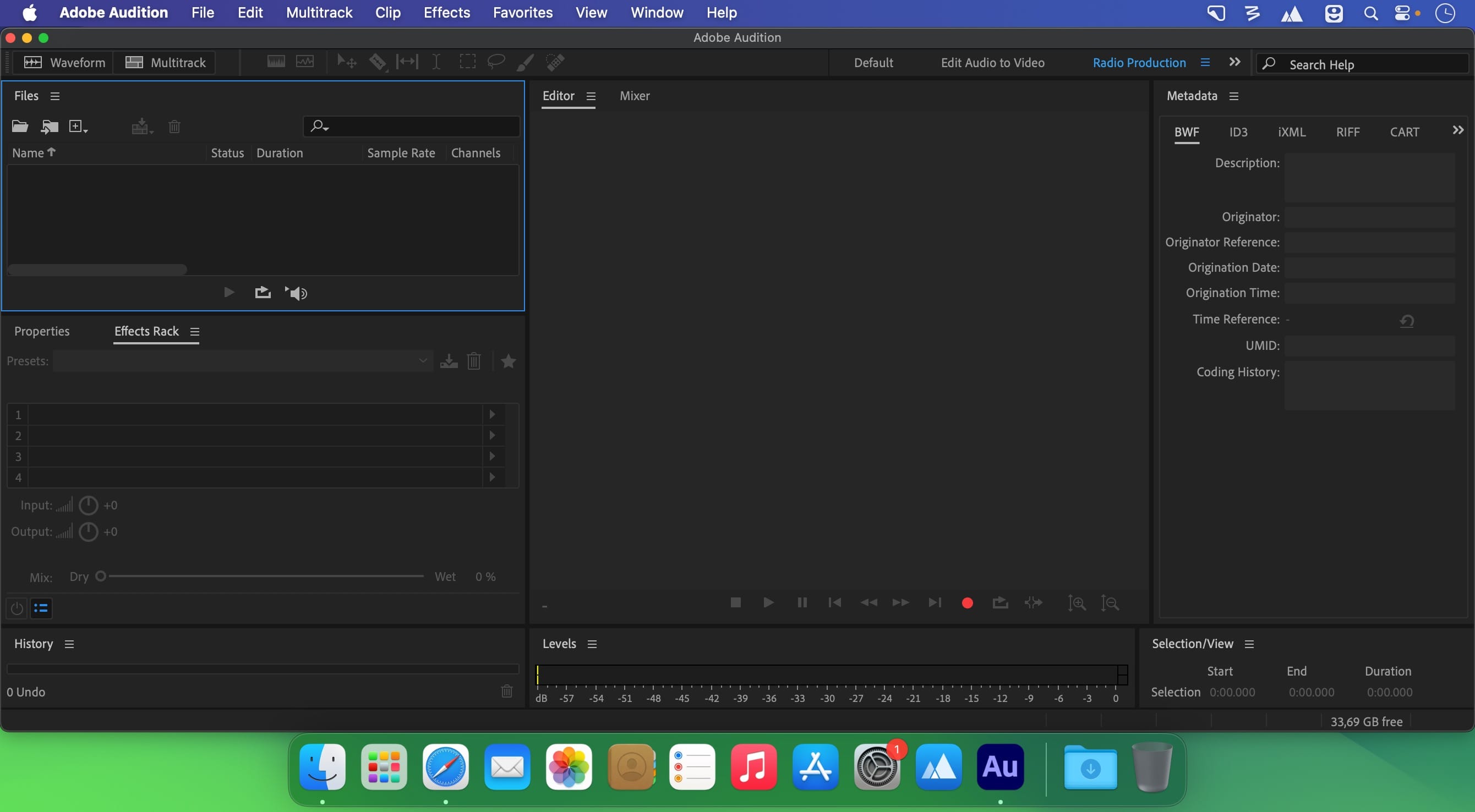This screenshot has height=812, width=1475.
Task: Clear history with the trash icon
Action: click(507, 692)
